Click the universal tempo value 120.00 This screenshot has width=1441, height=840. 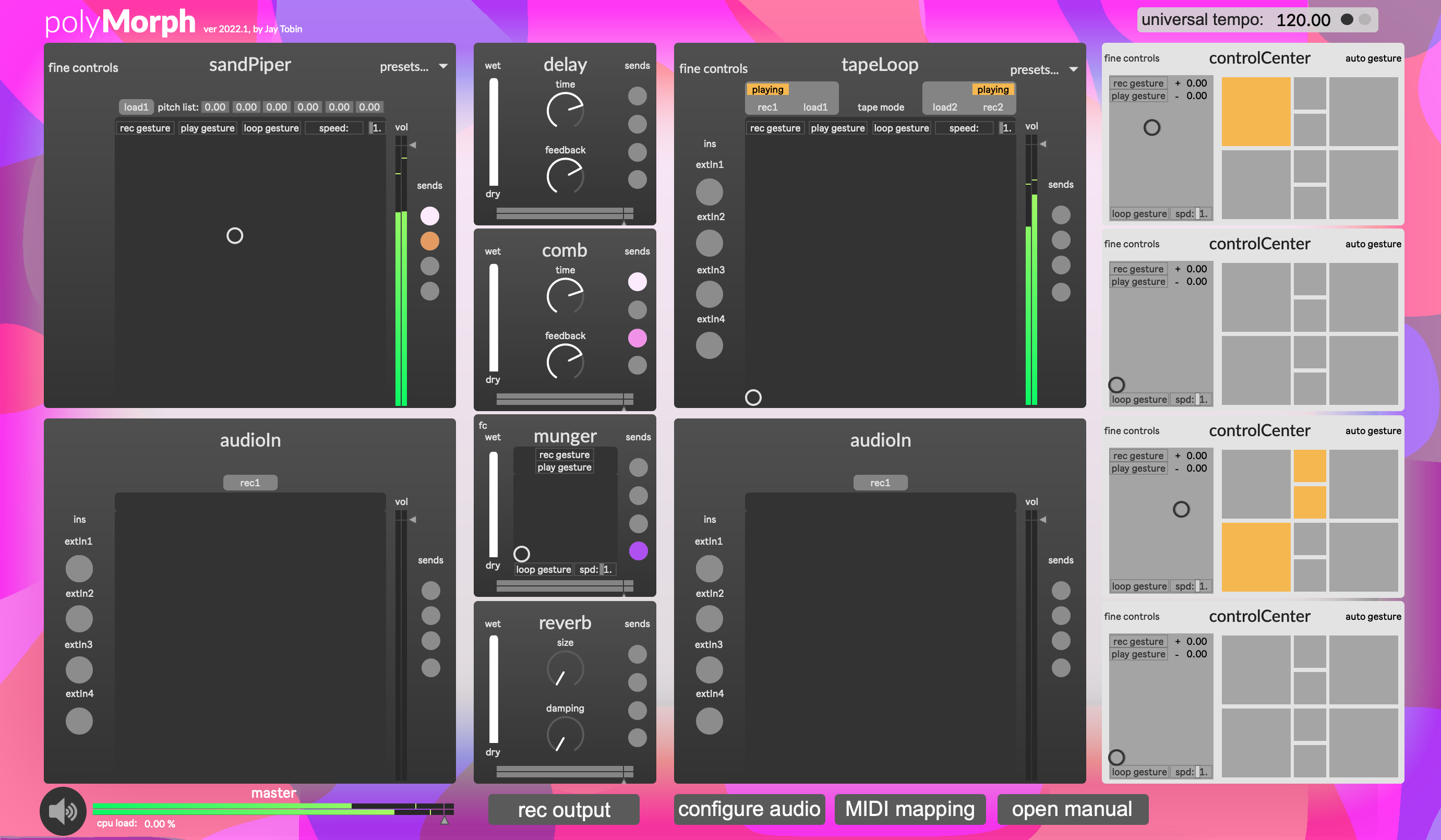(1303, 20)
